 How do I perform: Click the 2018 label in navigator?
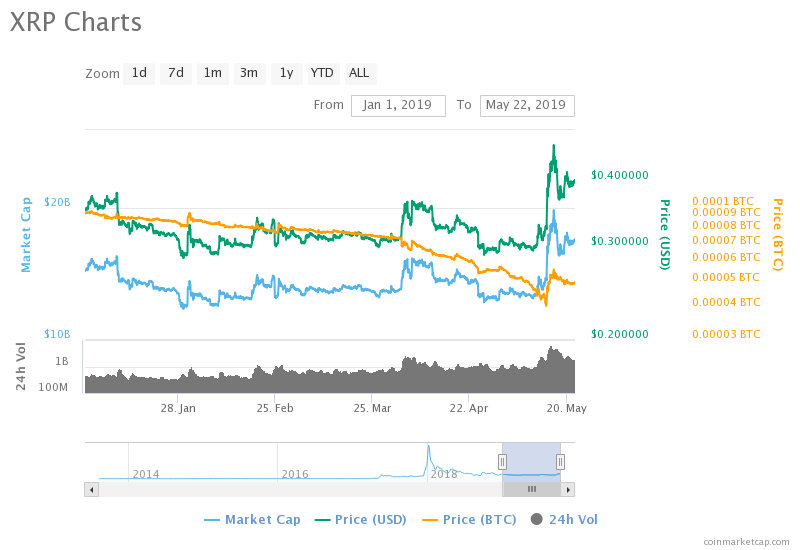[x=444, y=474]
